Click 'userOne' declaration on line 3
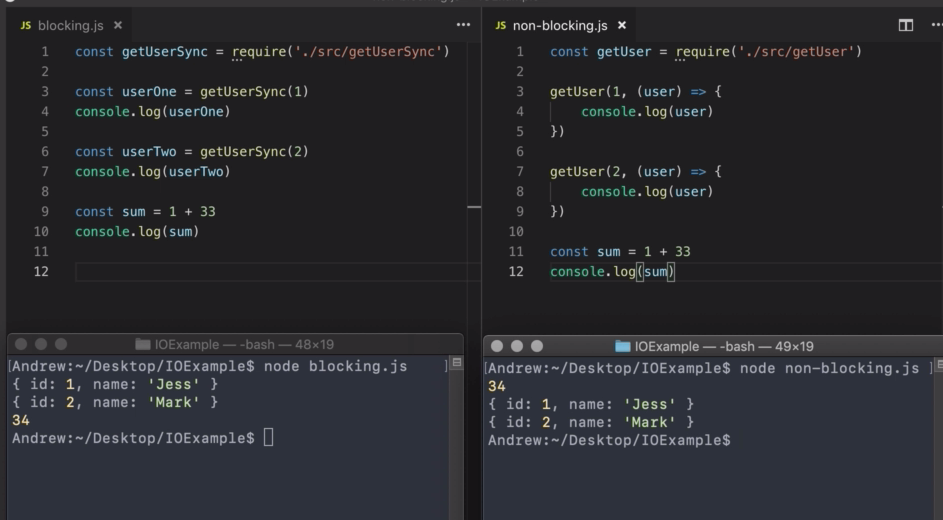 [x=149, y=92]
